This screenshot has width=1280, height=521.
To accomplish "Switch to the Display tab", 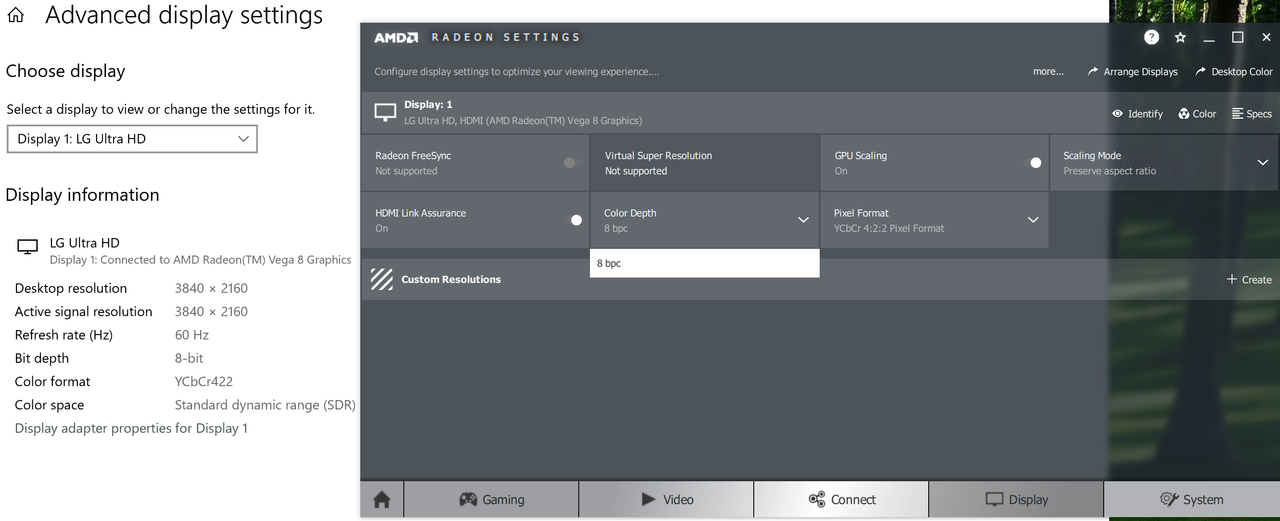I will 1016,499.
